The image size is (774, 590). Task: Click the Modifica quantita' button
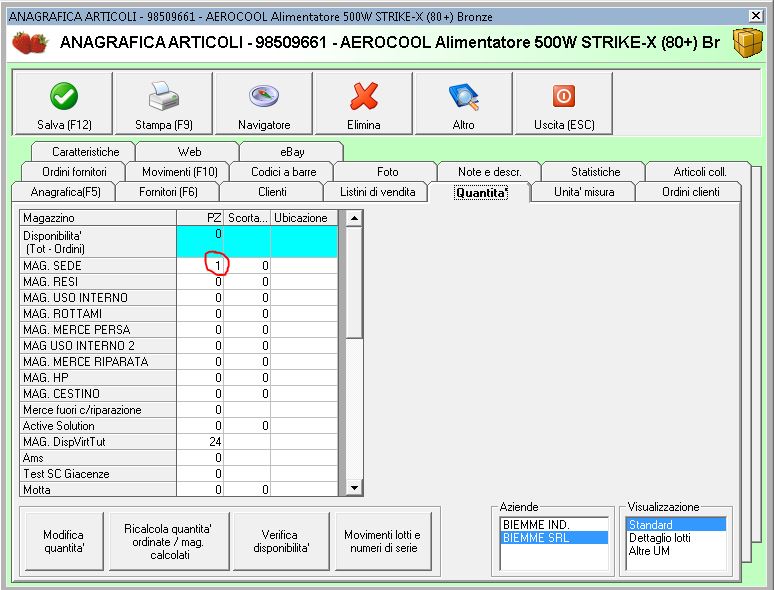[x=64, y=541]
